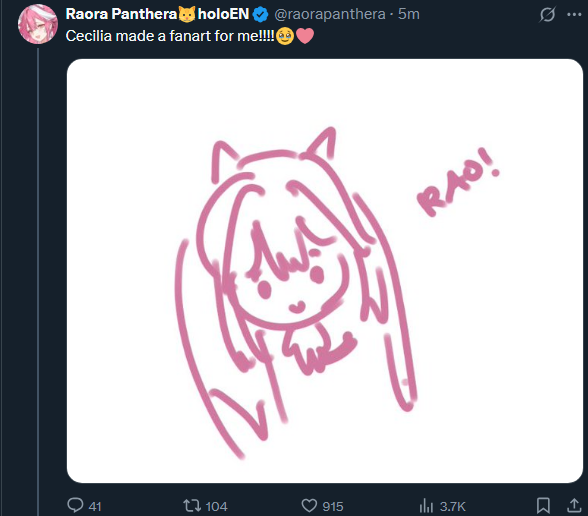
Task: Click the 915 likes count
Action: (x=333, y=507)
